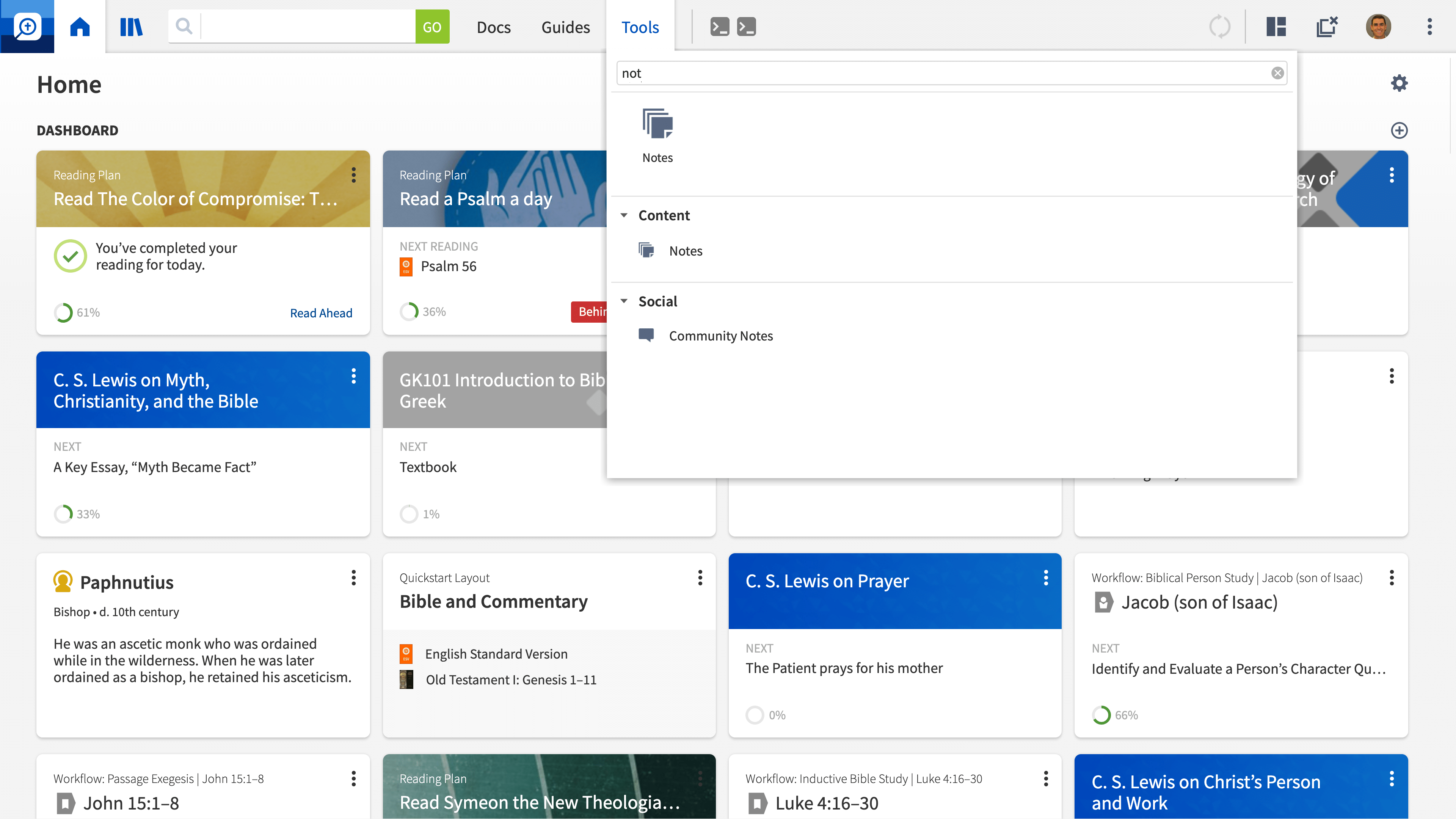Open options for C. S. Lewis on Prayer card

tap(1046, 577)
